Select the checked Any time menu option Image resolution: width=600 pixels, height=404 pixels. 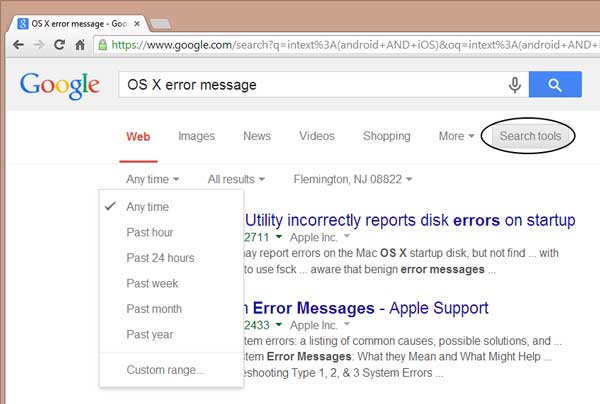(x=171, y=207)
